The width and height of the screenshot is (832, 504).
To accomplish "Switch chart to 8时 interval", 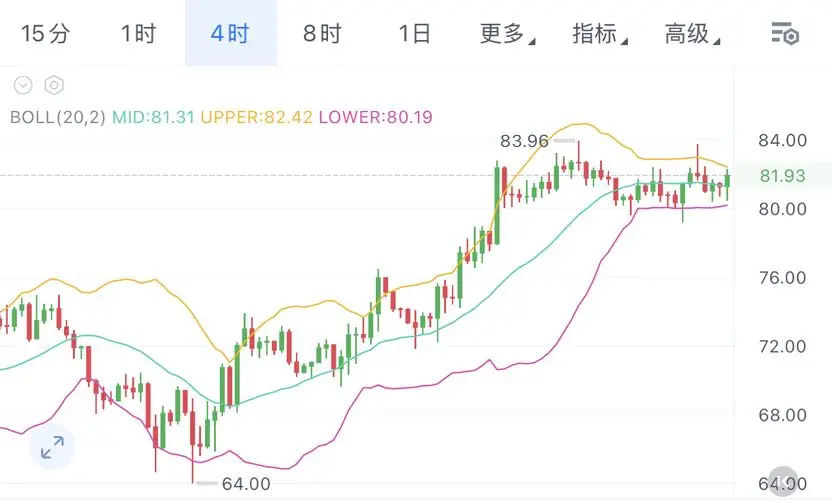I will point(322,33).
